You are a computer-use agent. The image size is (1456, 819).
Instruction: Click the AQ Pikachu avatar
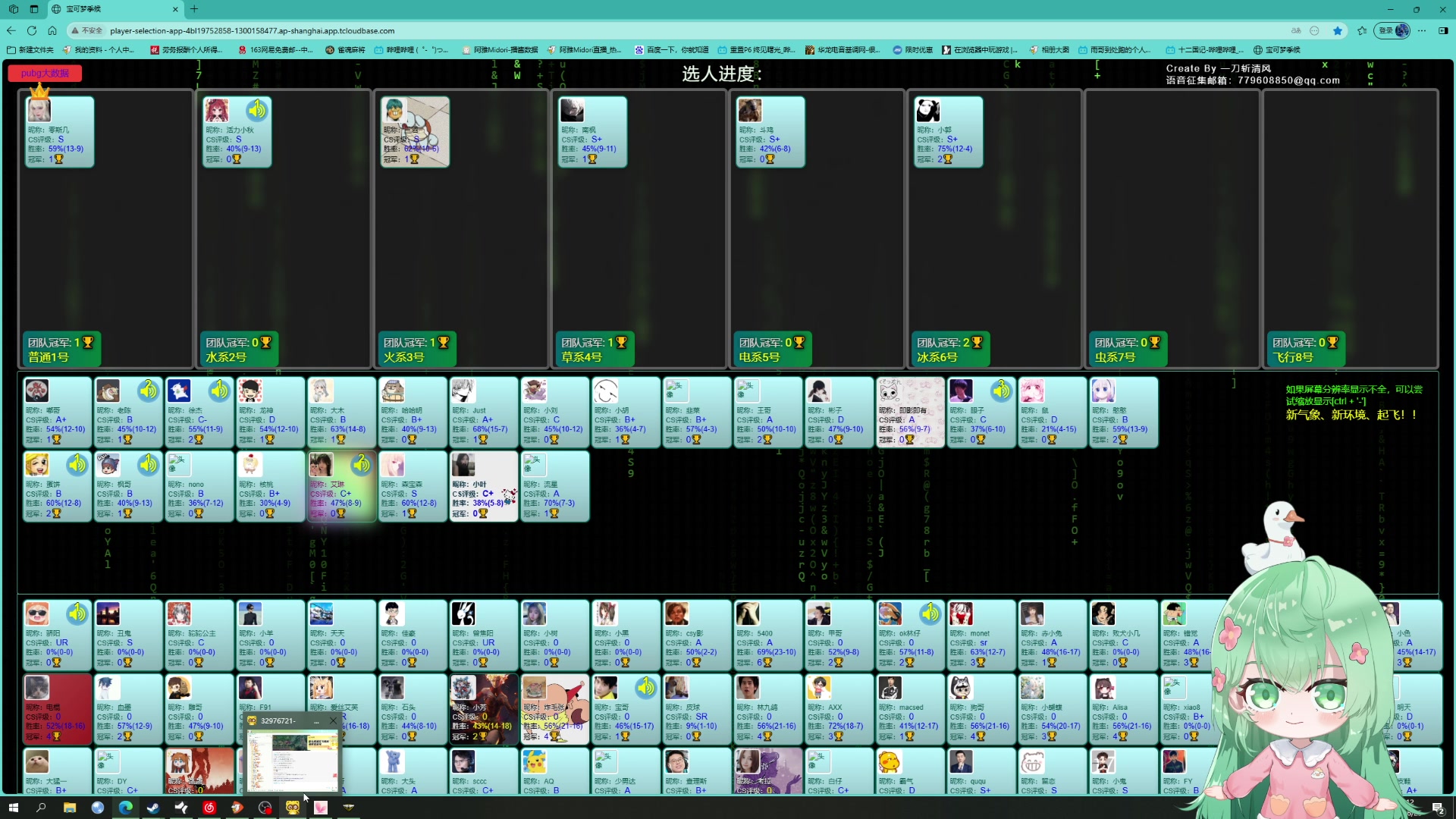pyautogui.click(x=535, y=761)
